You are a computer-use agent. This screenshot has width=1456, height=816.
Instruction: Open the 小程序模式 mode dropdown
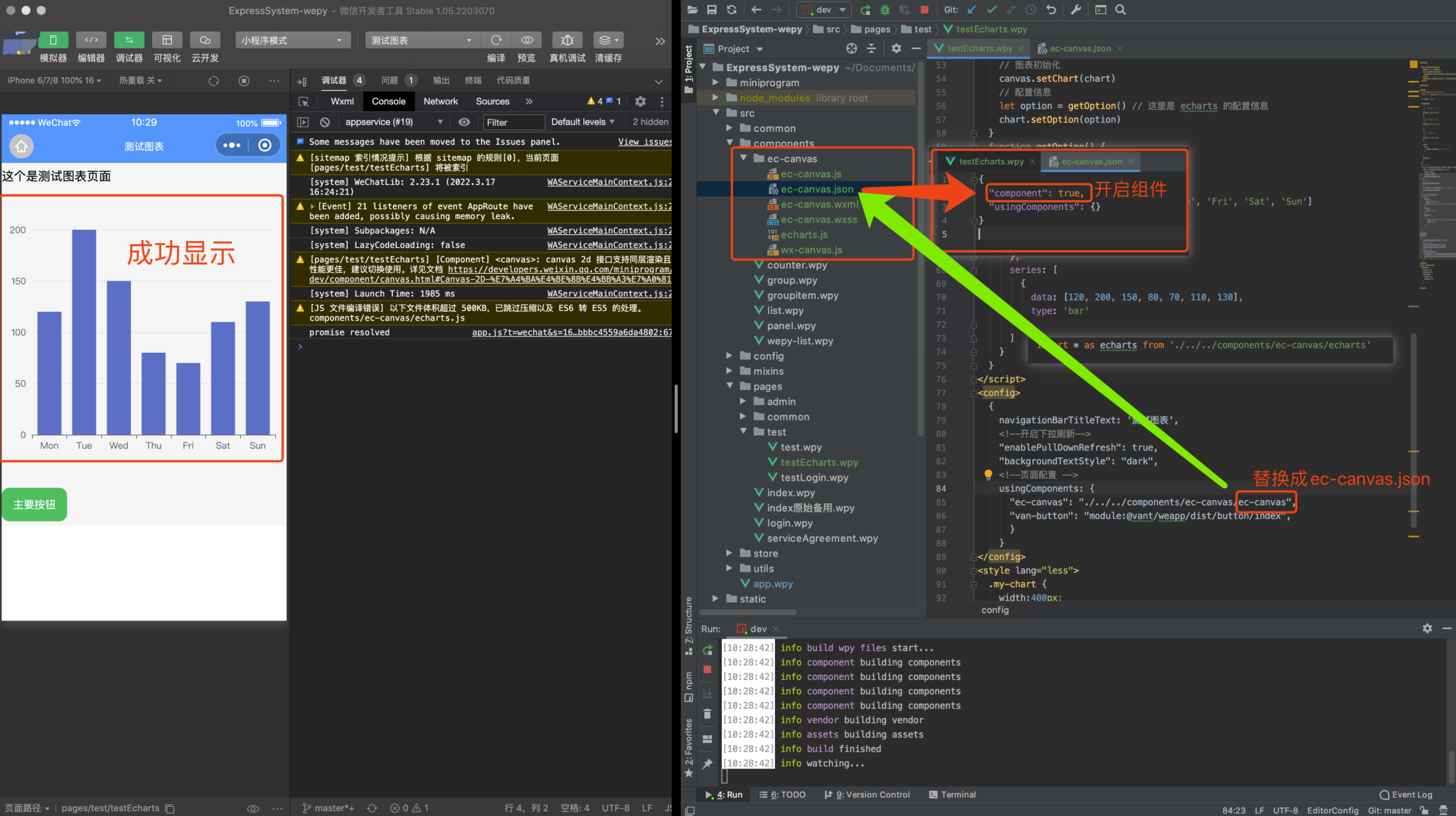tap(292, 40)
